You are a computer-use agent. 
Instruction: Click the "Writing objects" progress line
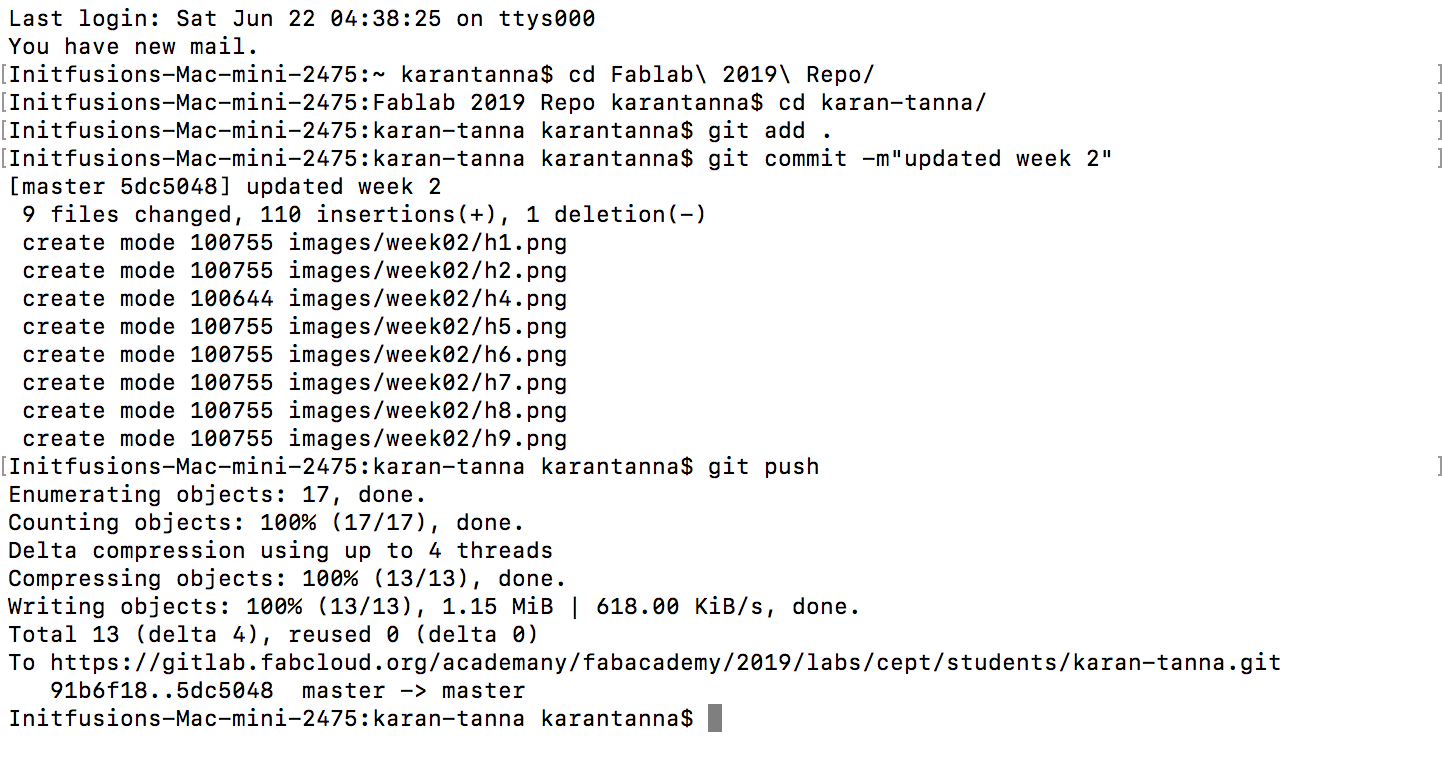tap(434, 606)
